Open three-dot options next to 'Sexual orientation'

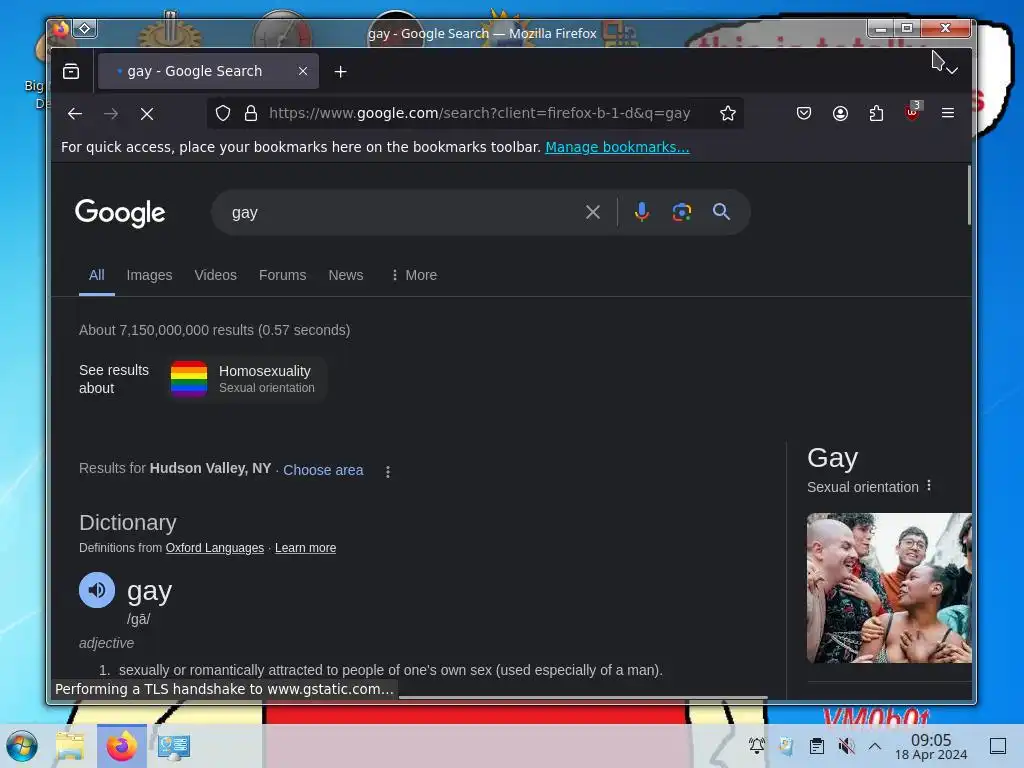pyautogui.click(x=929, y=486)
